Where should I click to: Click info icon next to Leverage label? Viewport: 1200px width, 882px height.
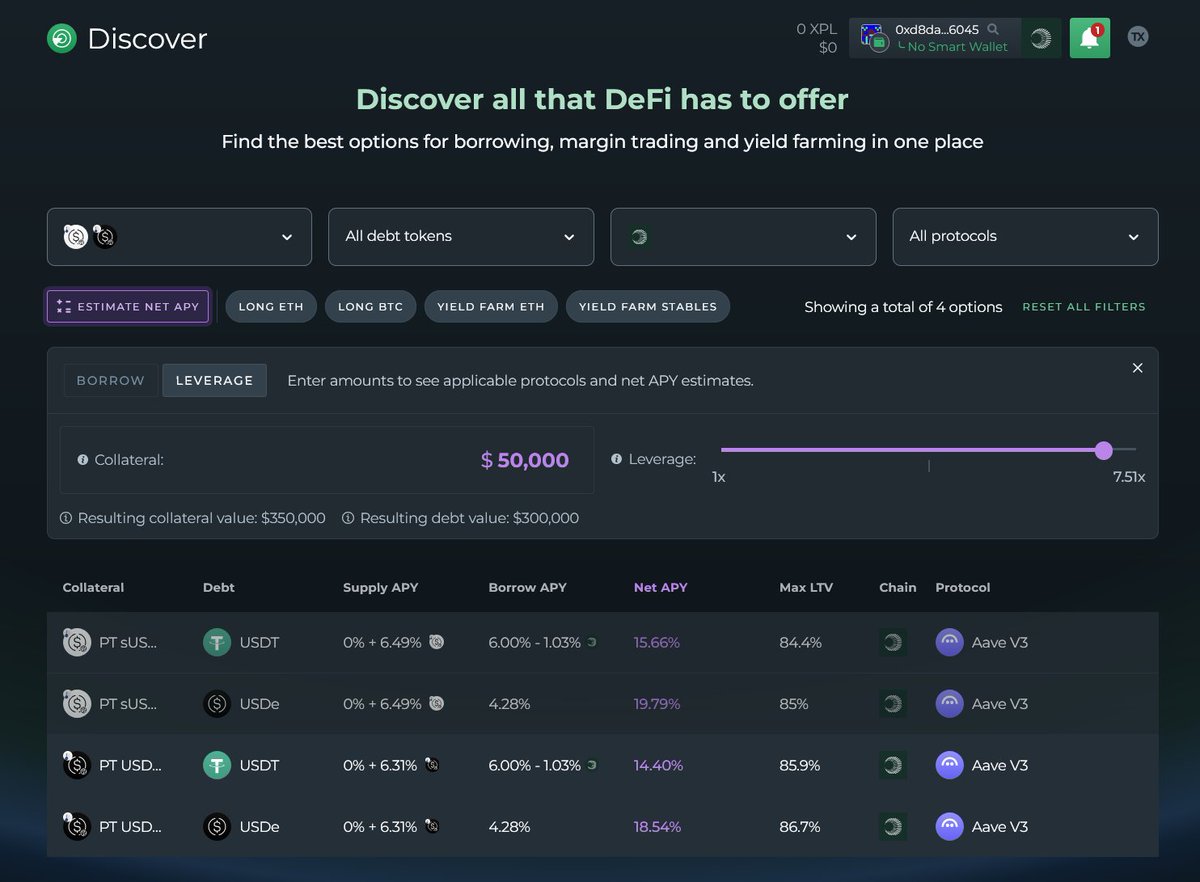pos(617,460)
